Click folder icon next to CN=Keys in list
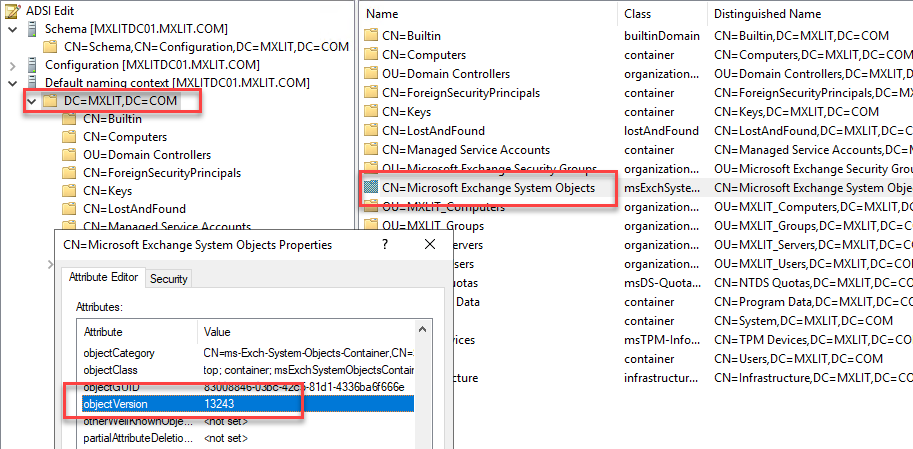Viewport: 913px width, 449px height. point(370,112)
